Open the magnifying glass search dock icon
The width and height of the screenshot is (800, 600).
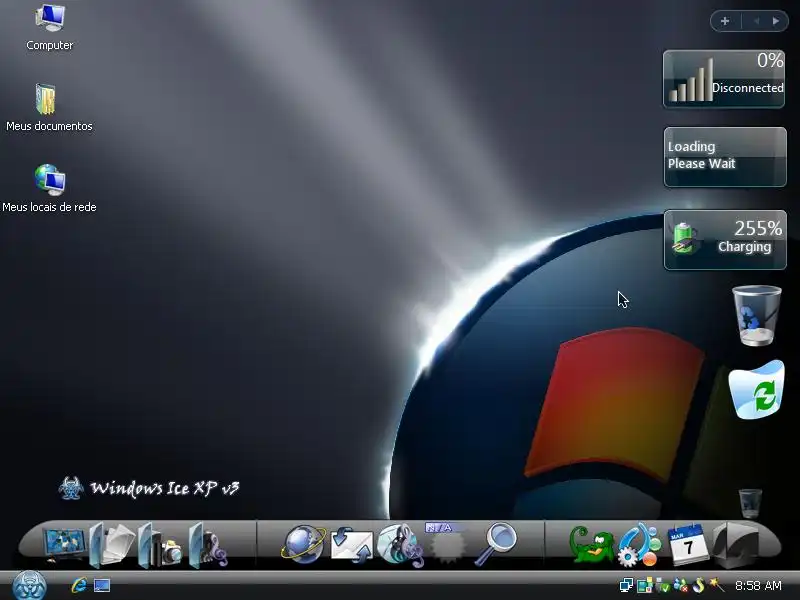pos(495,544)
